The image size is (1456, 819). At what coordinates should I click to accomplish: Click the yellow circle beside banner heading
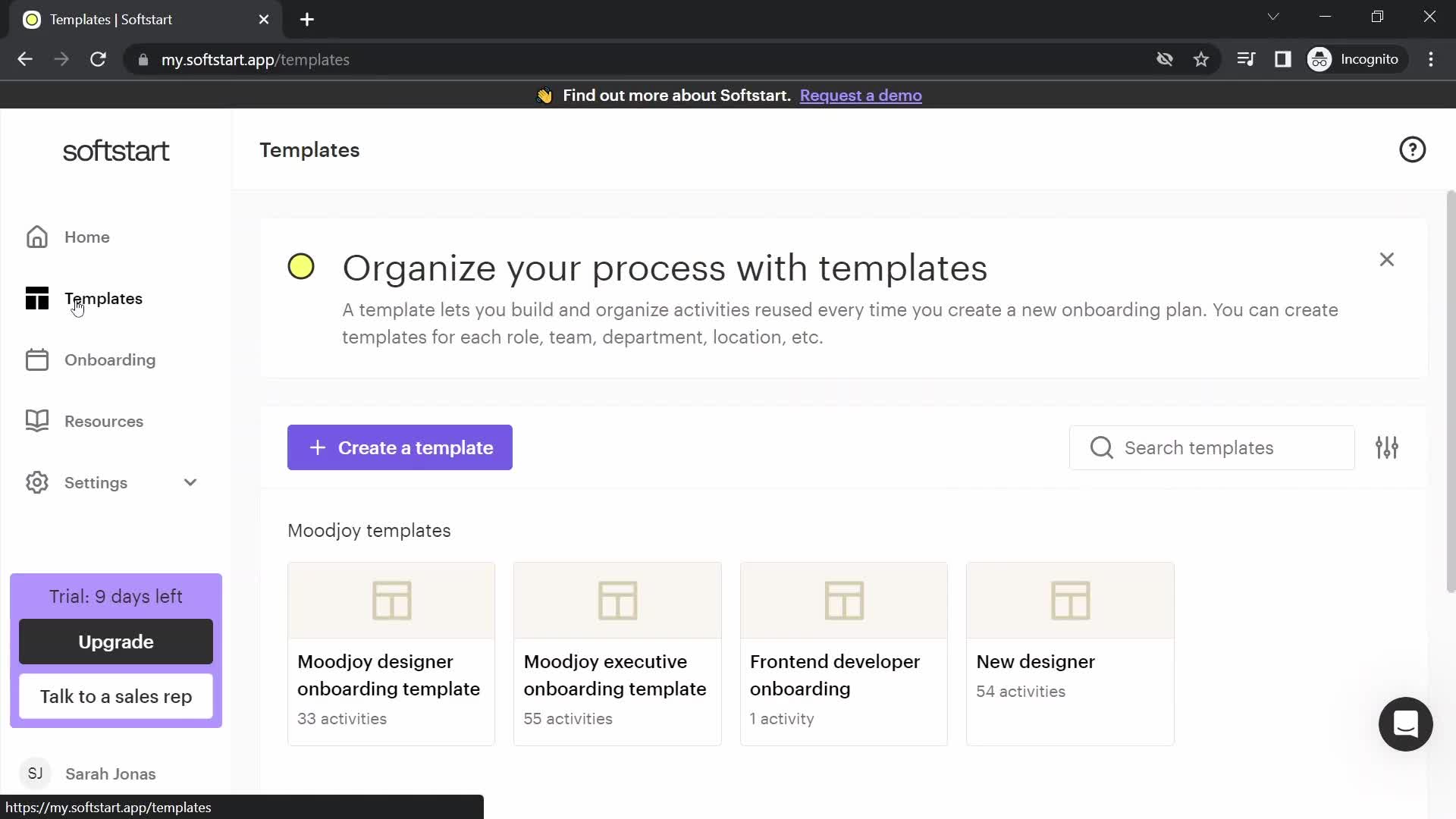pos(301,267)
